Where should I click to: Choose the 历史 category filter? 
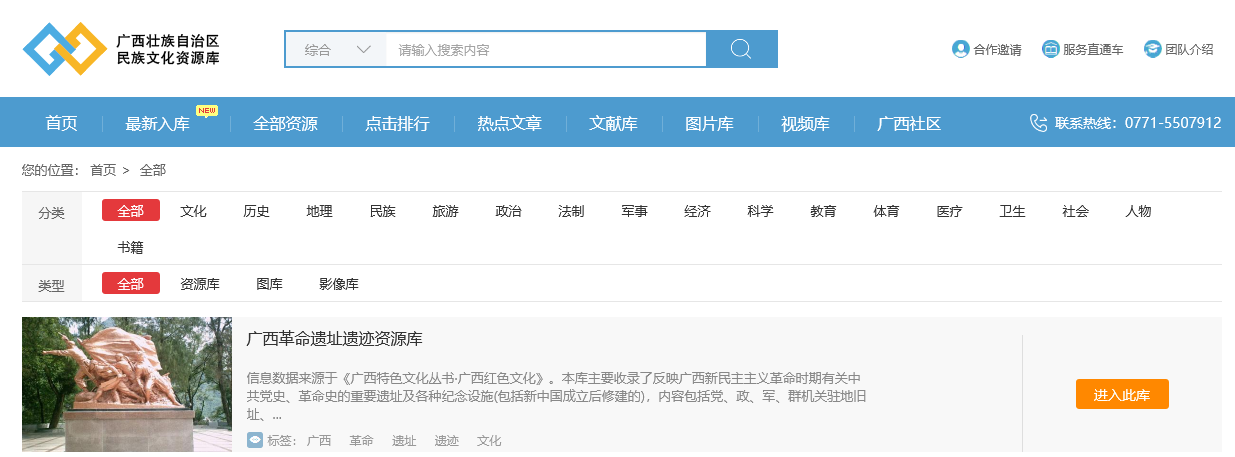[256, 211]
